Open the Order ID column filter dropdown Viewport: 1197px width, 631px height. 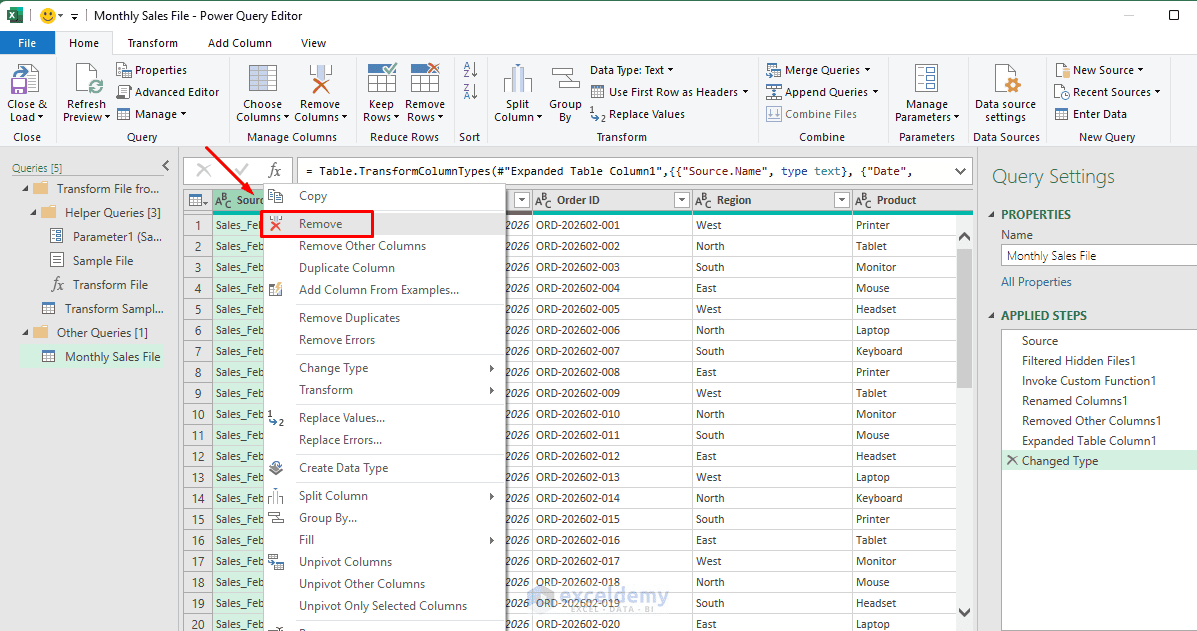coord(682,200)
